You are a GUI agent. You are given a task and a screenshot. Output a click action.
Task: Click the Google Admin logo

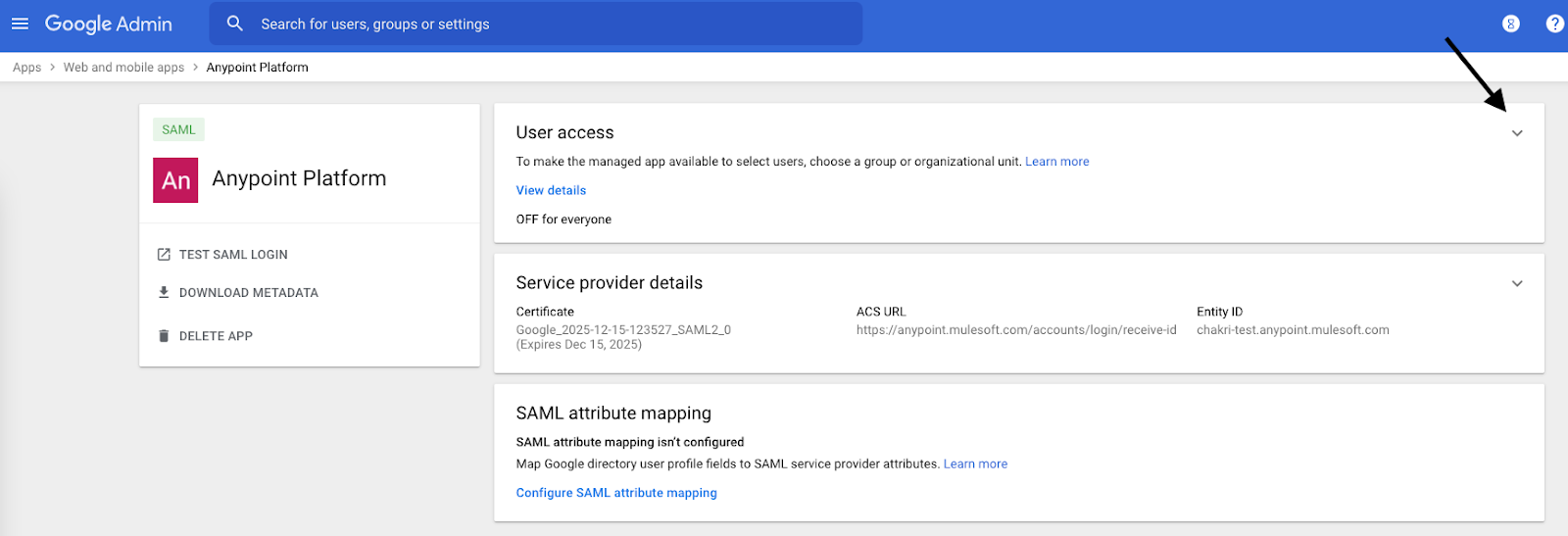pyautogui.click(x=109, y=24)
